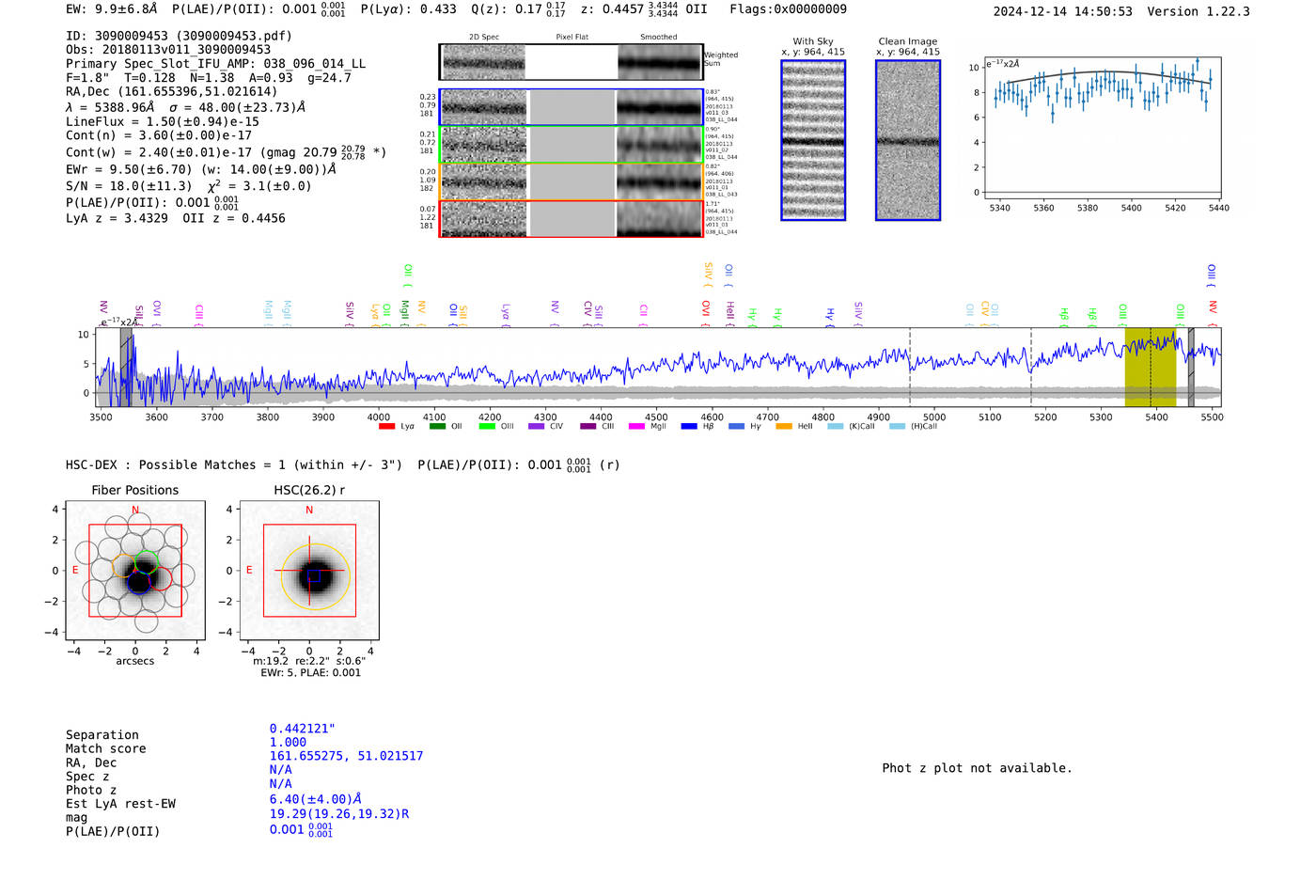Click the 2D Spec column header
1316x896 pixels.
pos(484,38)
